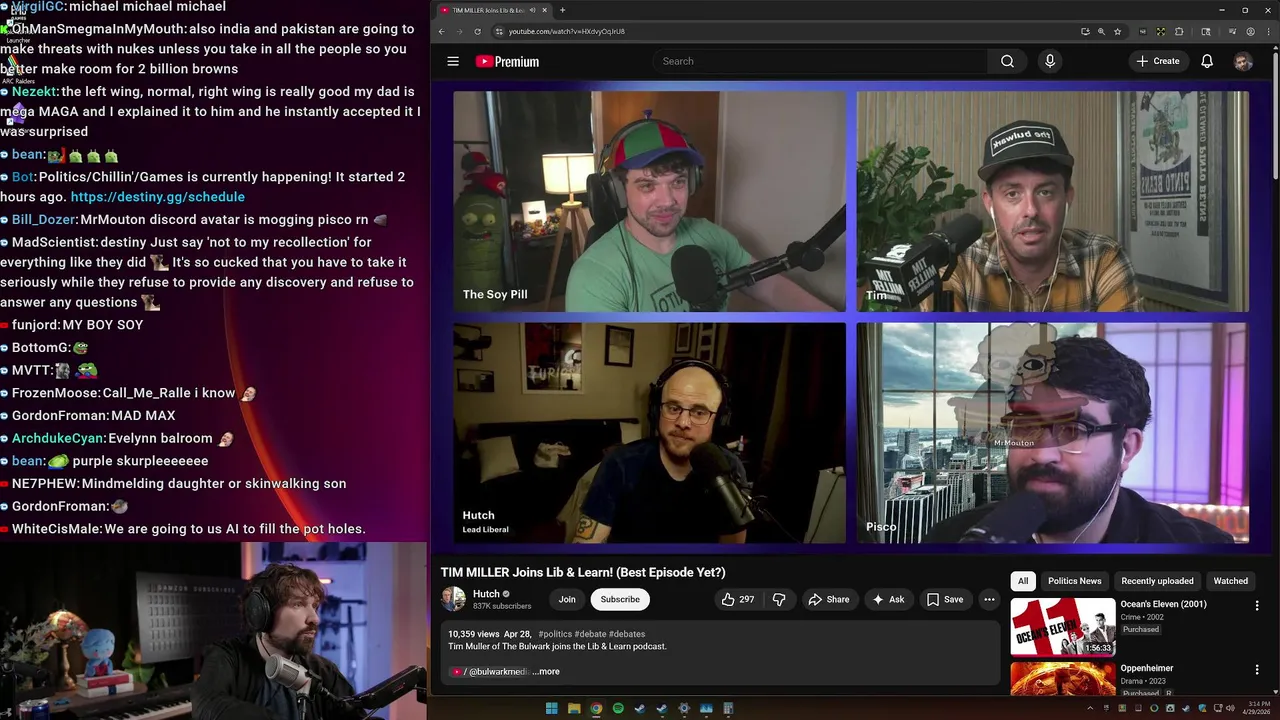Open the YouTube account avatar menu
This screenshot has width=1280, height=720.
1243,61
